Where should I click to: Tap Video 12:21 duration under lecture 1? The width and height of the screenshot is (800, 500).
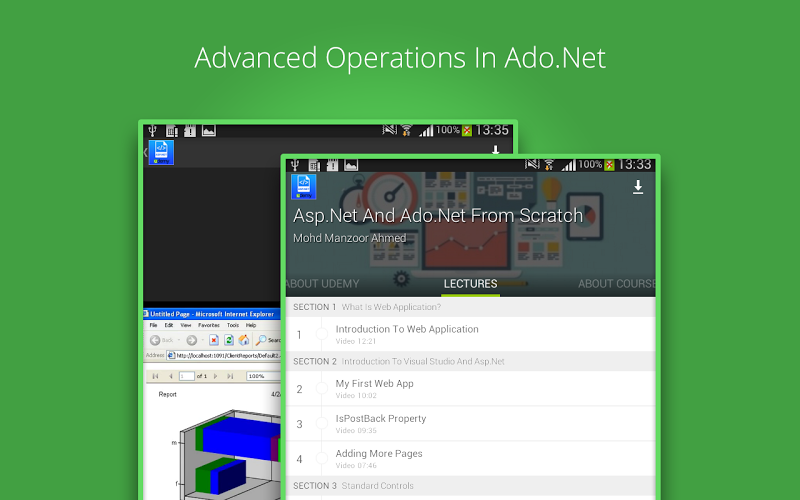tap(356, 341)
